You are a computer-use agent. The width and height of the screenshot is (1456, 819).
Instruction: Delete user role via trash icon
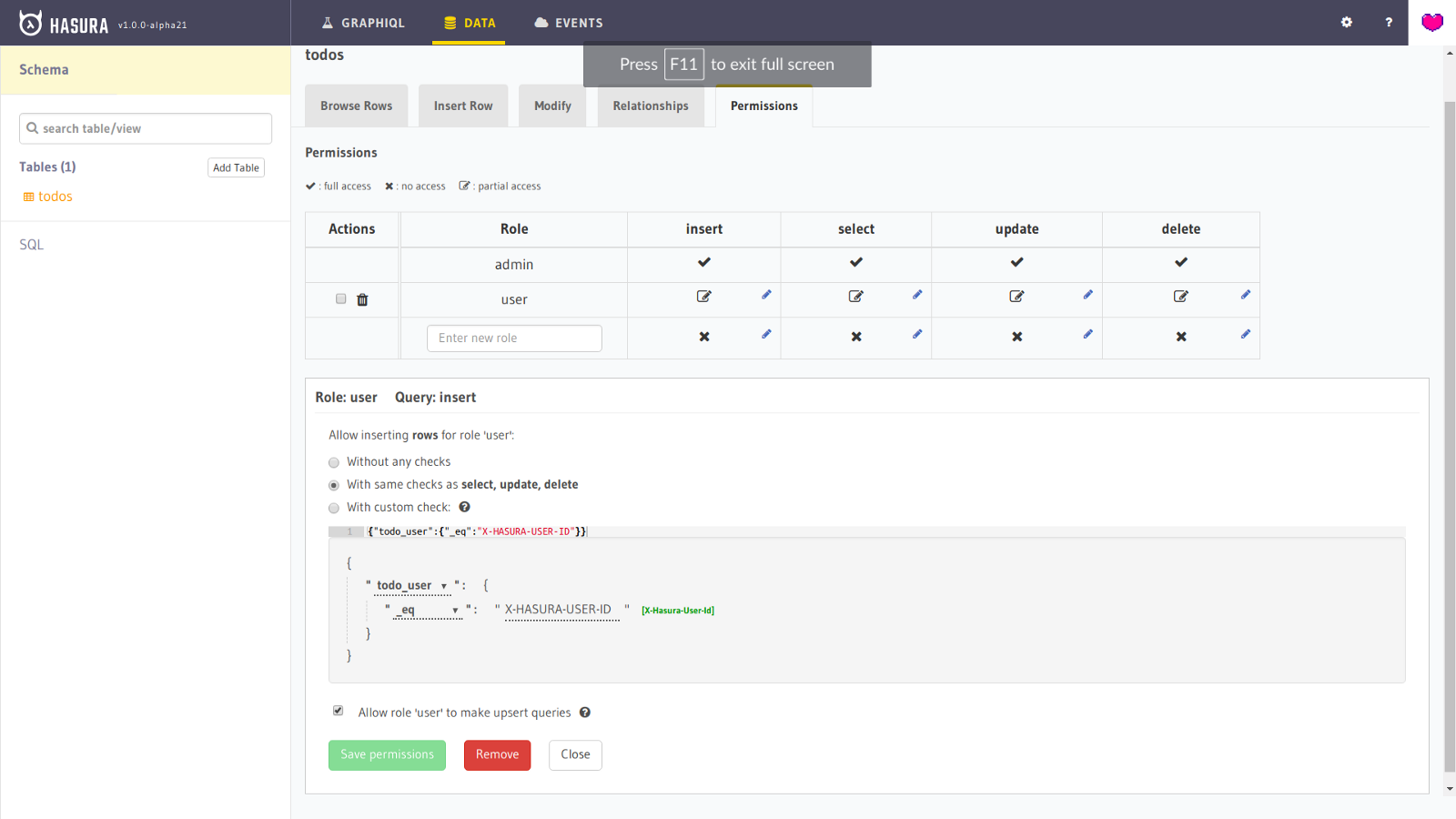point(362,299)
